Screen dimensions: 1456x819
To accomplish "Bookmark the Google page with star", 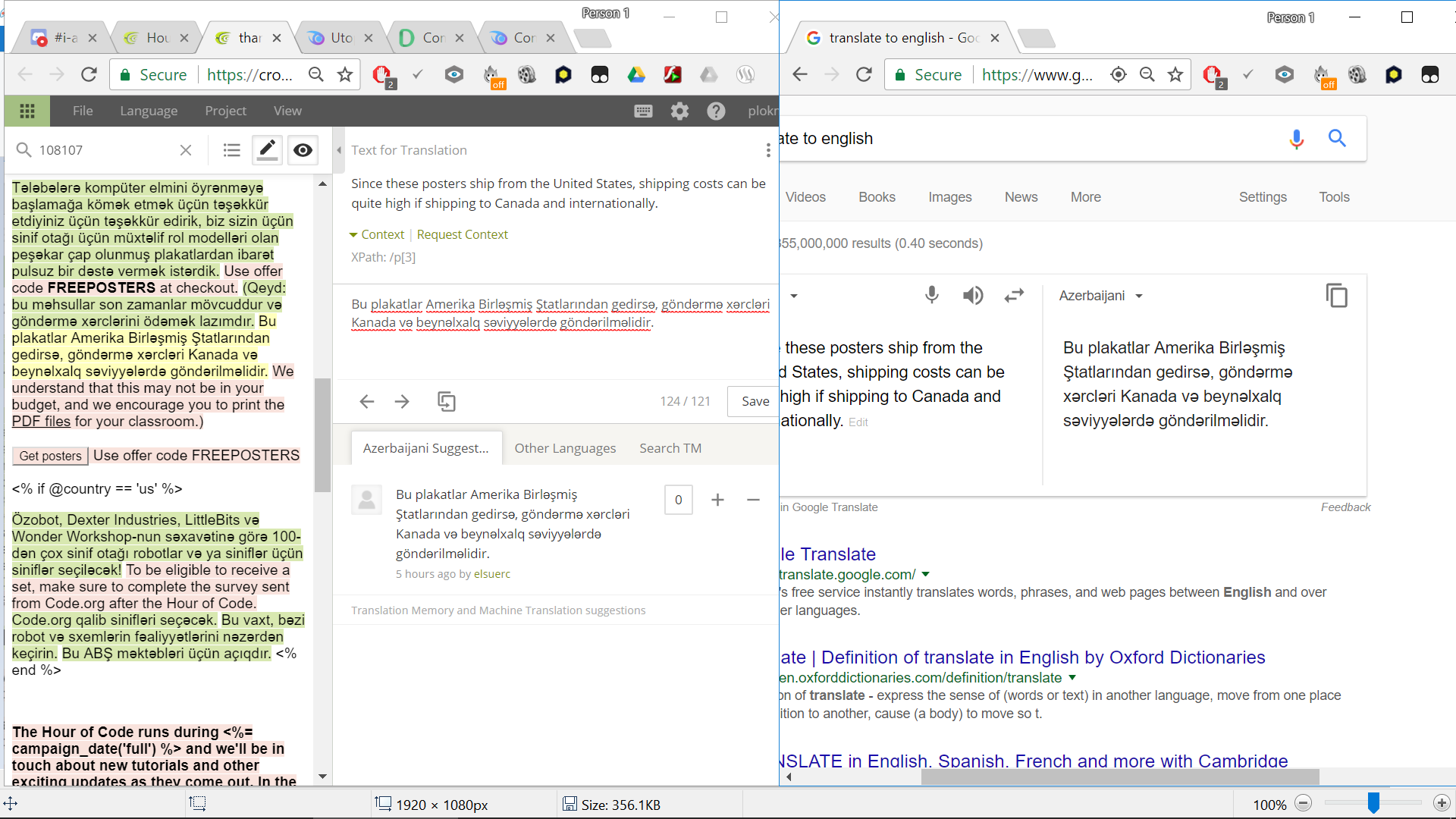I will click(x=1175, y=74).
